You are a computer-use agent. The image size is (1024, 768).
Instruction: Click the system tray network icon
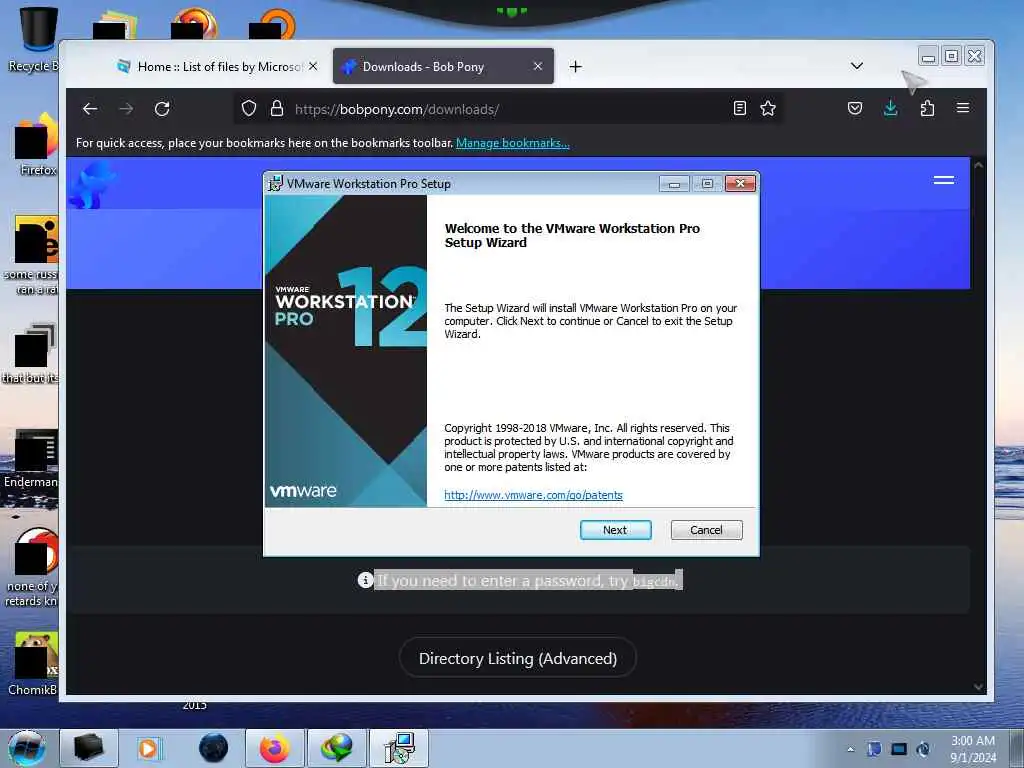coord(899,749)
